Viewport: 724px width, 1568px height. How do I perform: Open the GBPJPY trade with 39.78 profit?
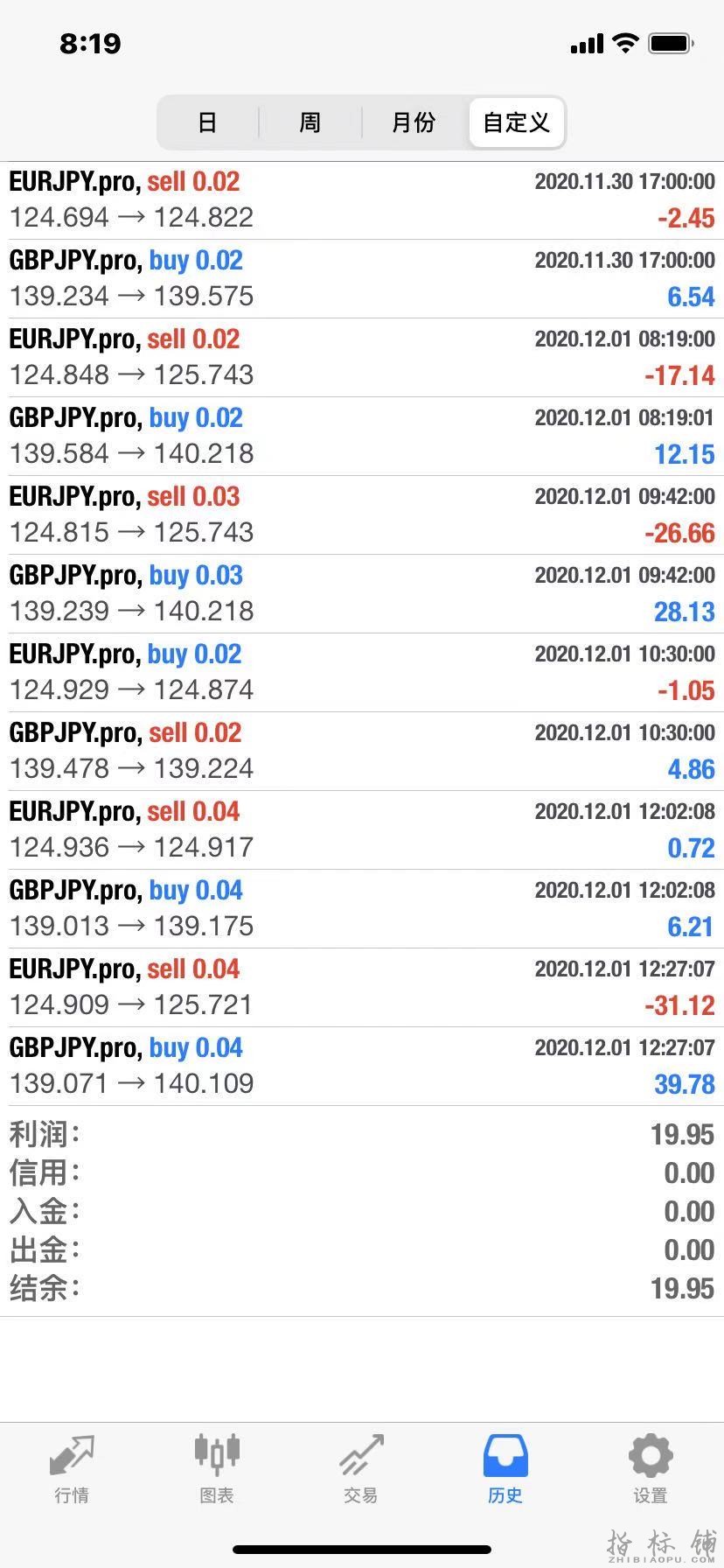coord(362,1067)
